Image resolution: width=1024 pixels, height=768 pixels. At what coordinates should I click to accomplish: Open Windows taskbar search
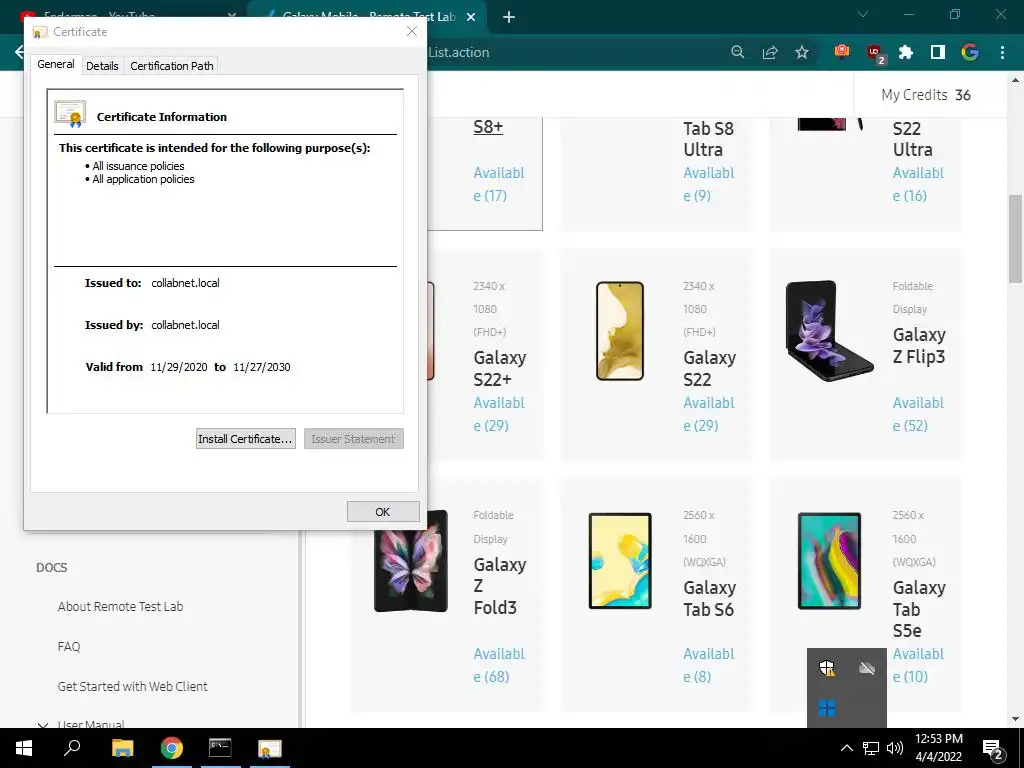(72, 748)
